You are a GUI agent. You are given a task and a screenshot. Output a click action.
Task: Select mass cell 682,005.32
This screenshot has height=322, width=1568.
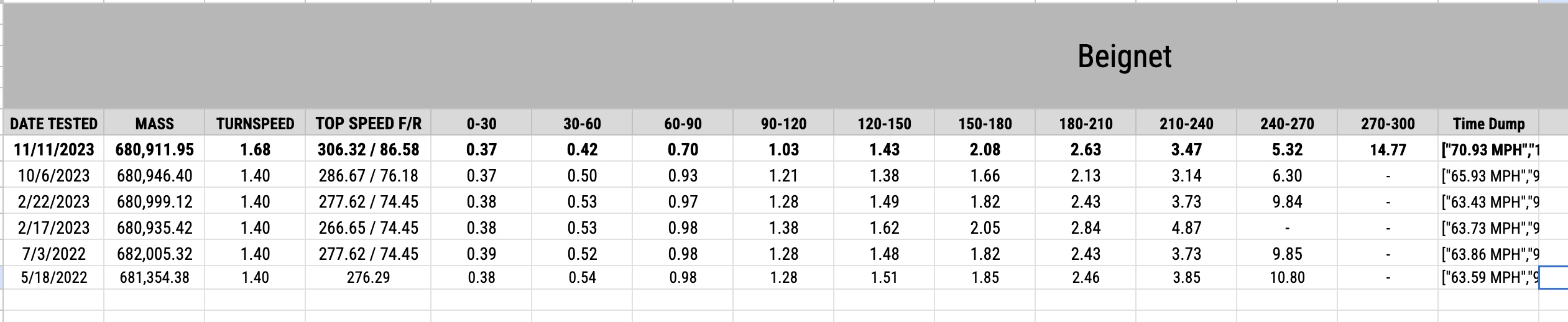154,254
